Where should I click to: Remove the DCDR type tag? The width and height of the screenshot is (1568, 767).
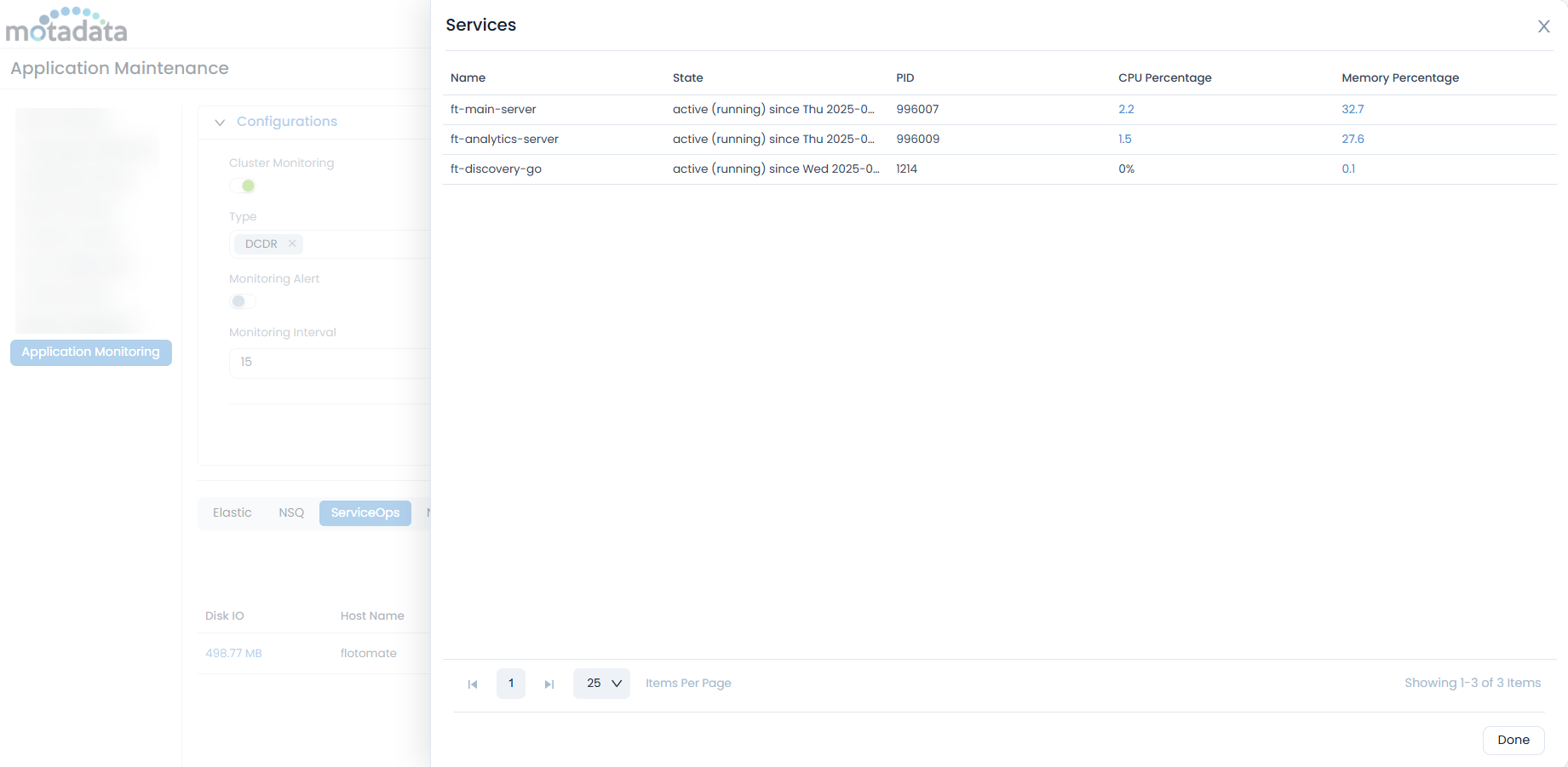pyautogui.click(x=291, y=243)
